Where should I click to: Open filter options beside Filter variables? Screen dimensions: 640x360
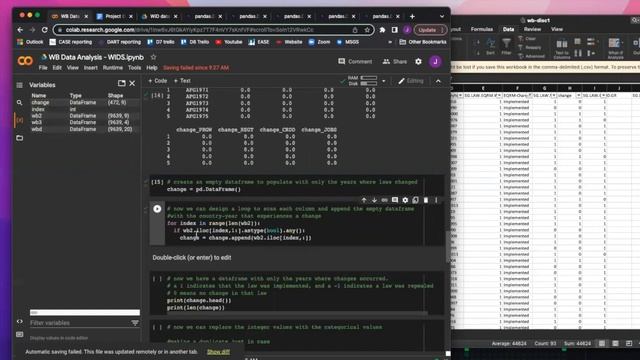pyautogui.click(x=135, y=323)
